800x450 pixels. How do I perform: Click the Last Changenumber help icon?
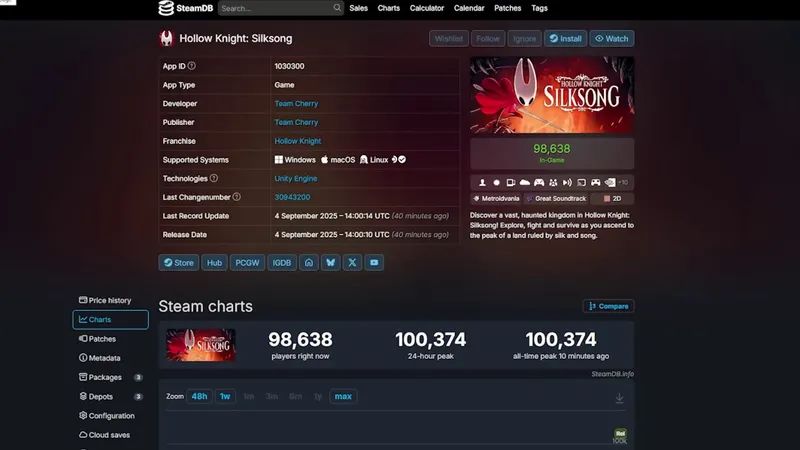tap(237, 197)
